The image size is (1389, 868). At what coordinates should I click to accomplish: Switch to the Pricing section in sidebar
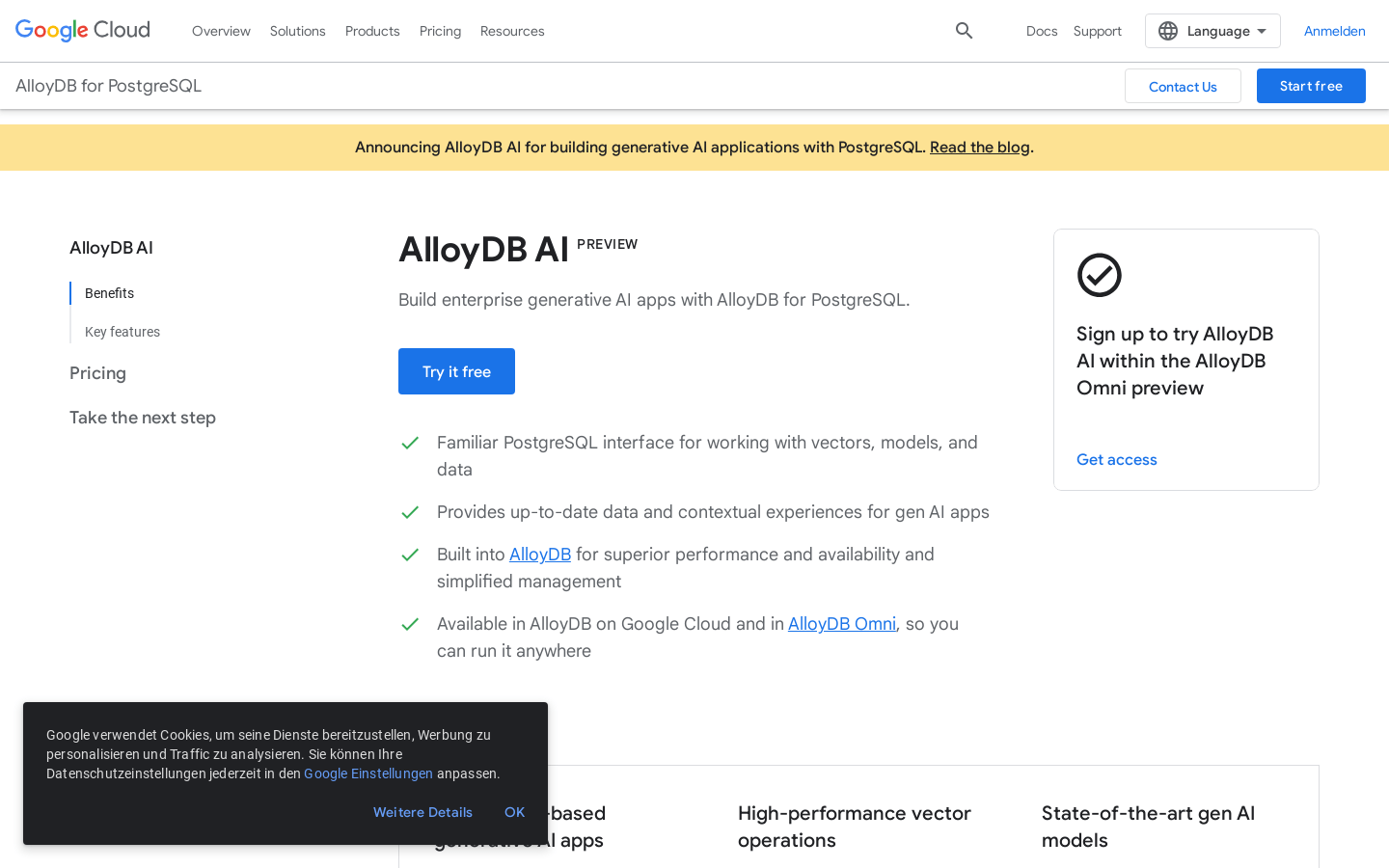(x=97, y=373)
